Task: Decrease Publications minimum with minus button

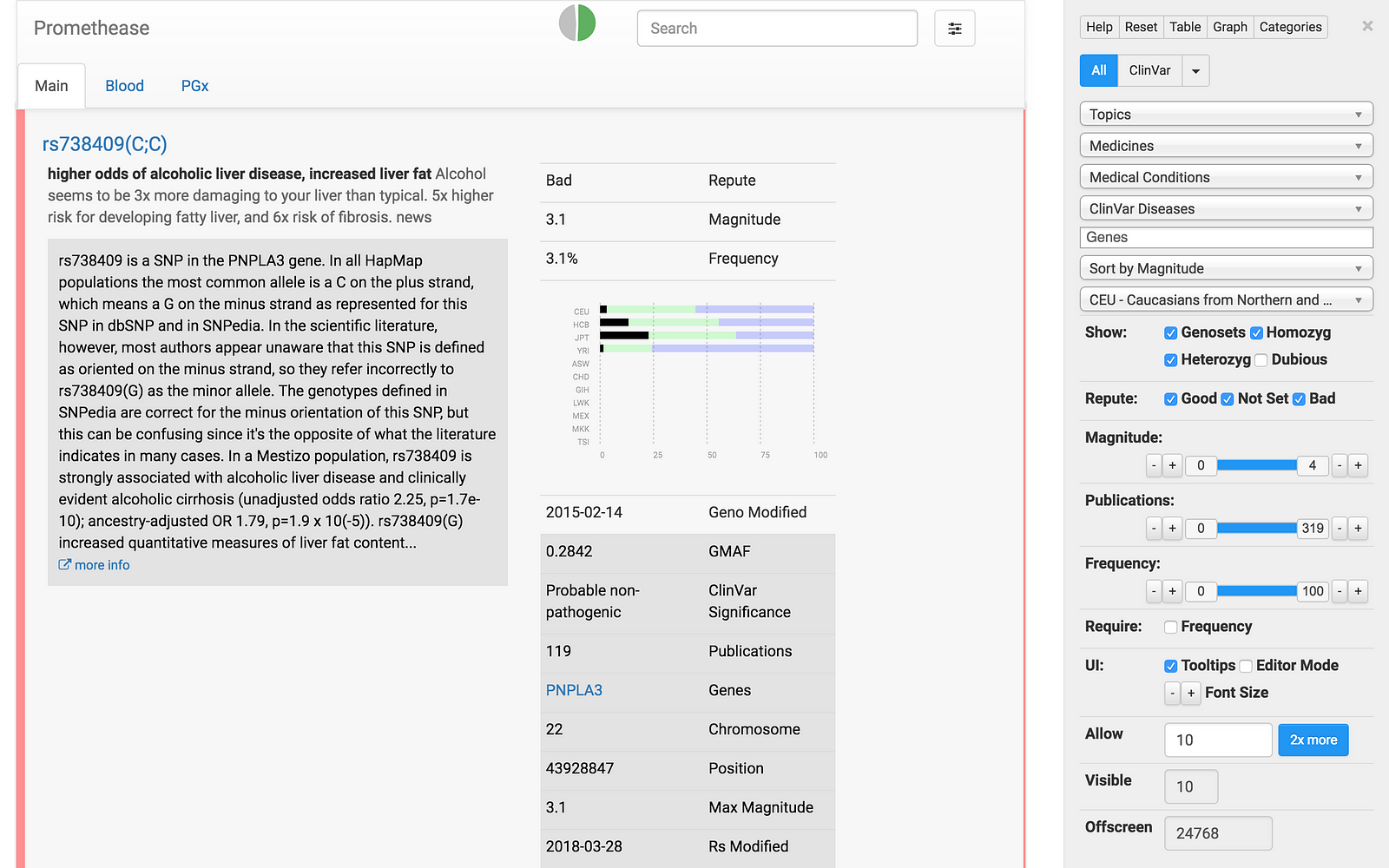Action: tap(1154, 528)
